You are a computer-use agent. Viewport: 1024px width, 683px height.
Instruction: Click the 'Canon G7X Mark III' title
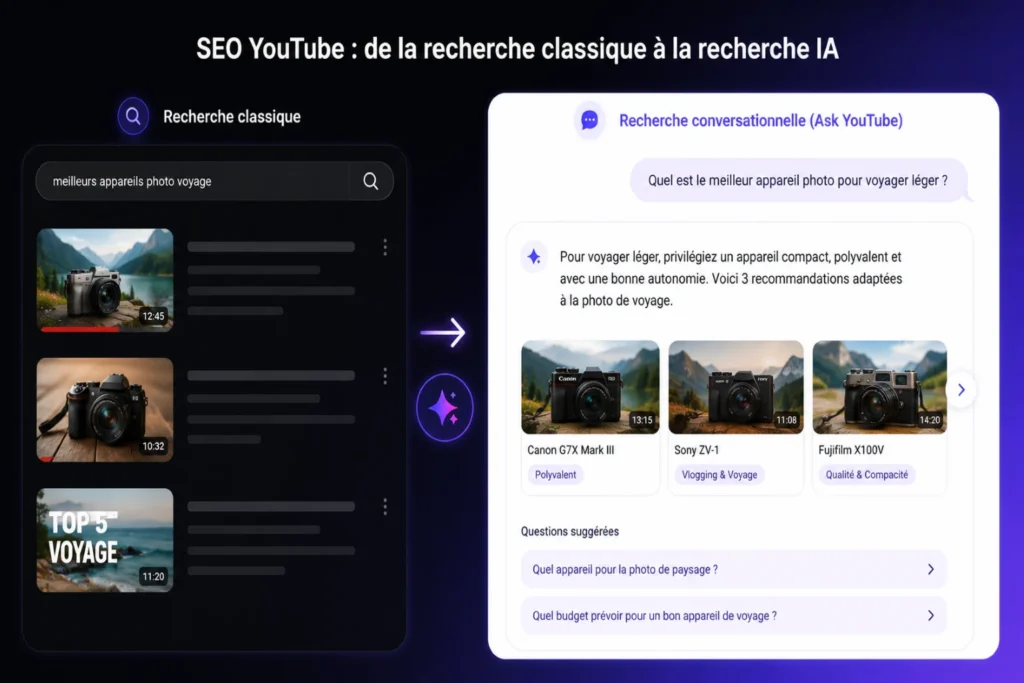pos(570,450)
